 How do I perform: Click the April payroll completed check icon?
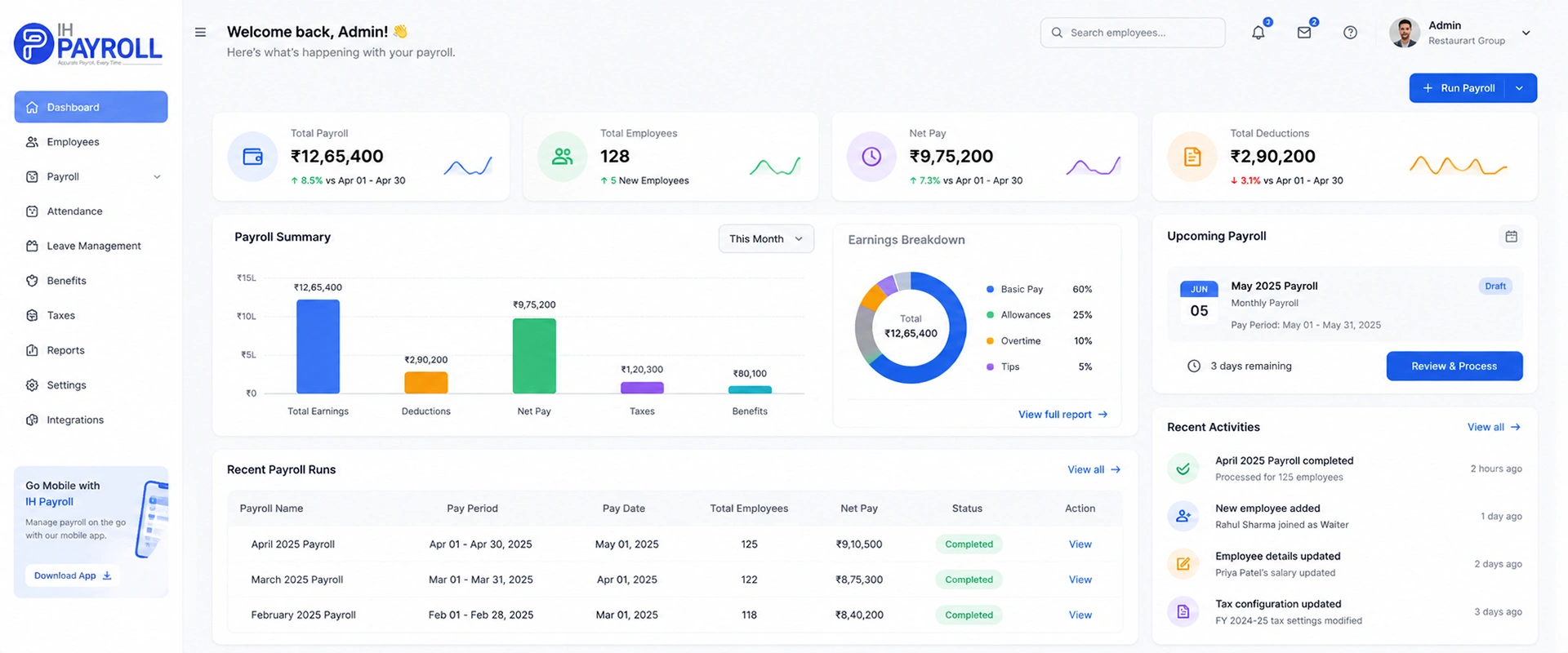coord(1183,469)
